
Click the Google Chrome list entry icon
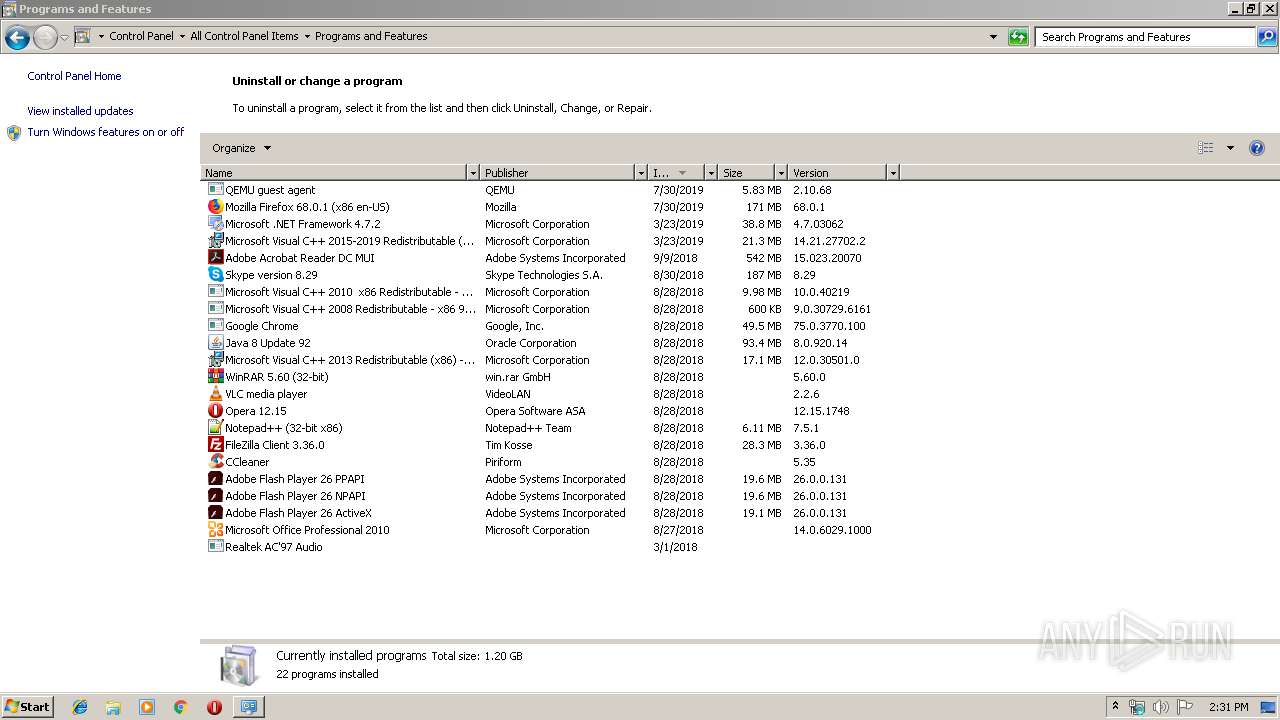(215, 326)
